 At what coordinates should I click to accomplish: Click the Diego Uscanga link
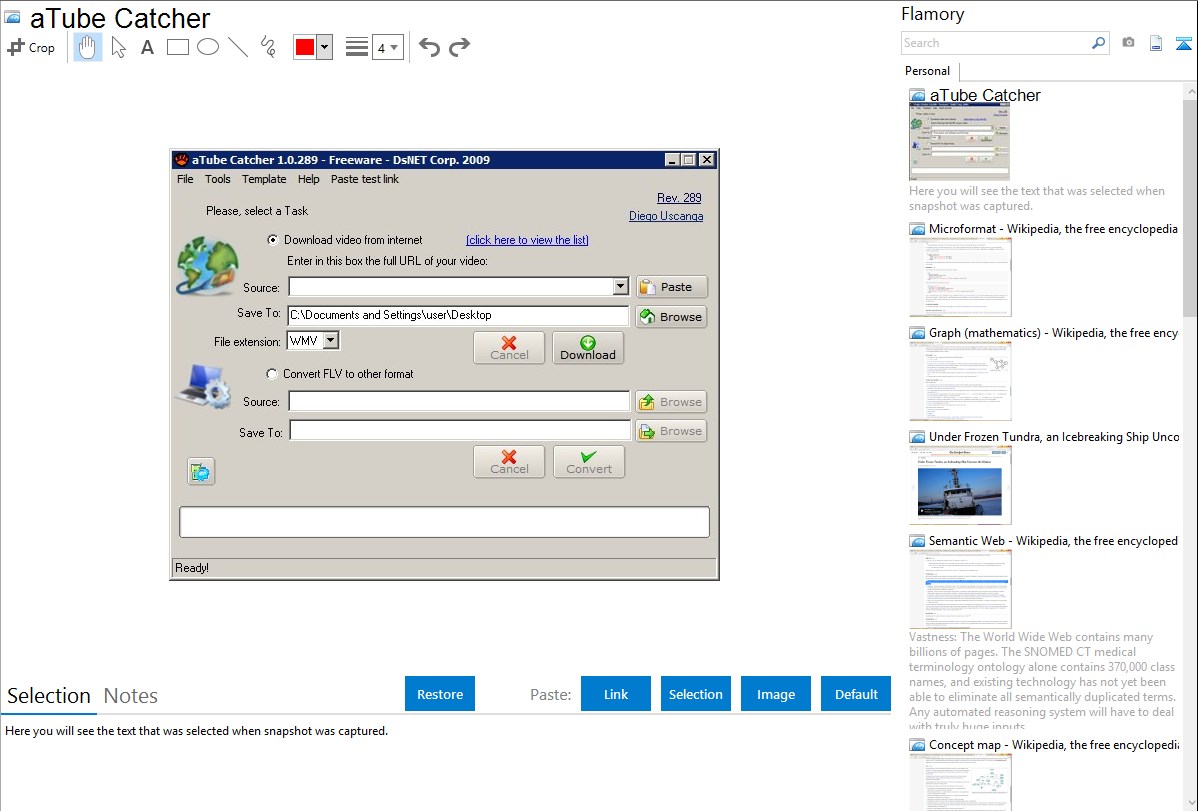[x=666, y=216]
